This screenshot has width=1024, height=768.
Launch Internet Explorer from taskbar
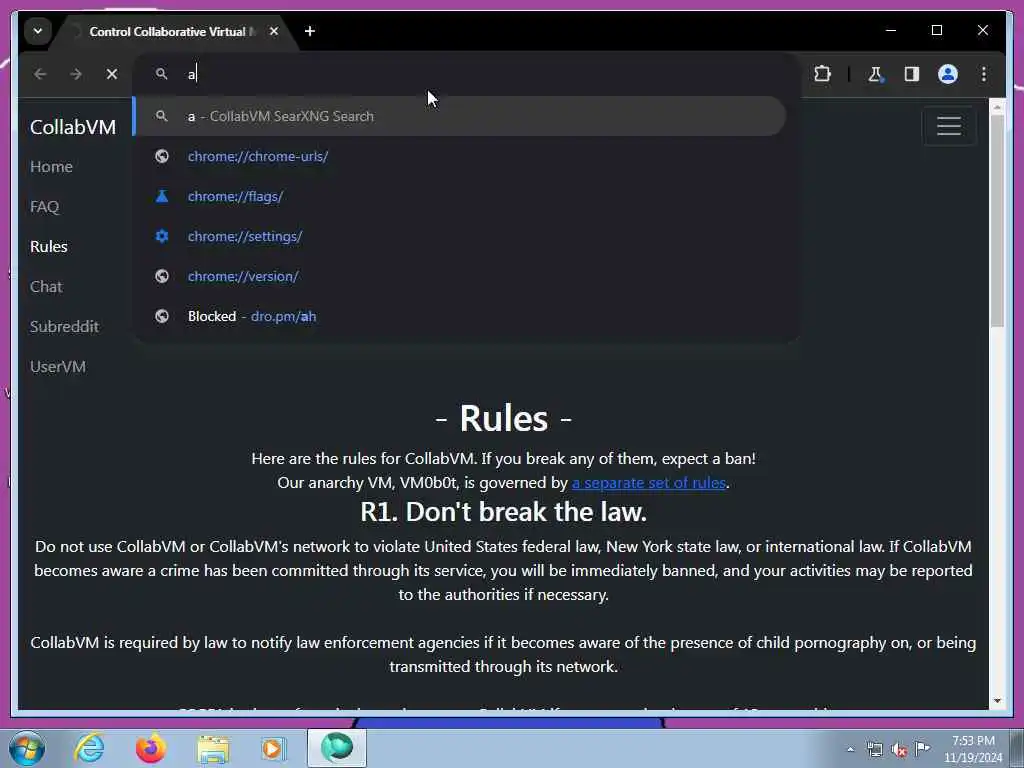click(89, 748)
